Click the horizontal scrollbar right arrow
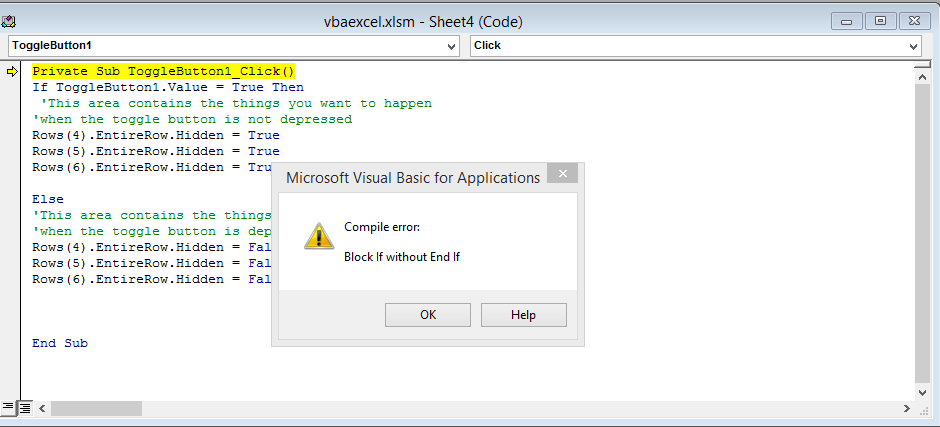940x427 pixels. [x=906, y=408]
